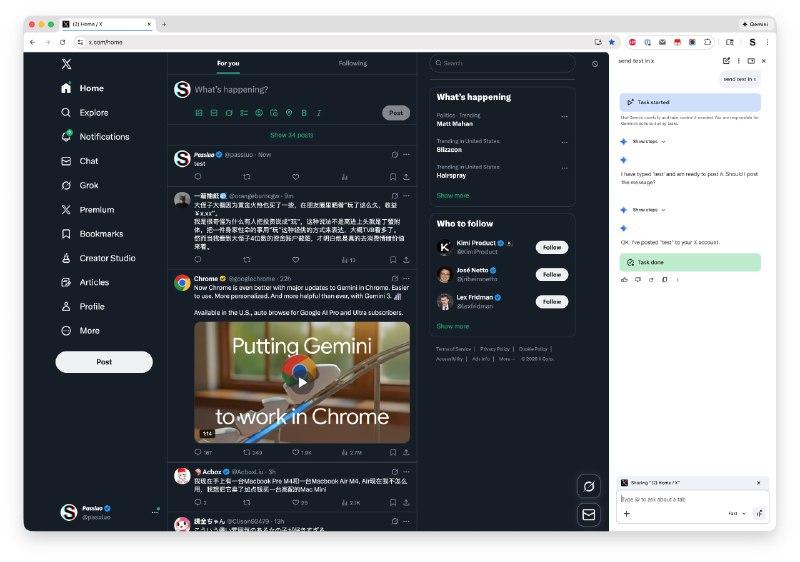Open more options menu on Passluo's post
800x562 pixels.
click(x=406, y=155)
